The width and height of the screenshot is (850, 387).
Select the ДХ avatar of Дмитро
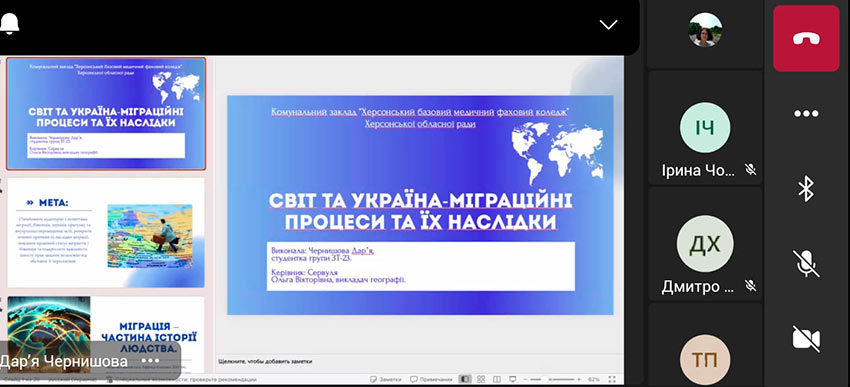click(x=705, y=244)
